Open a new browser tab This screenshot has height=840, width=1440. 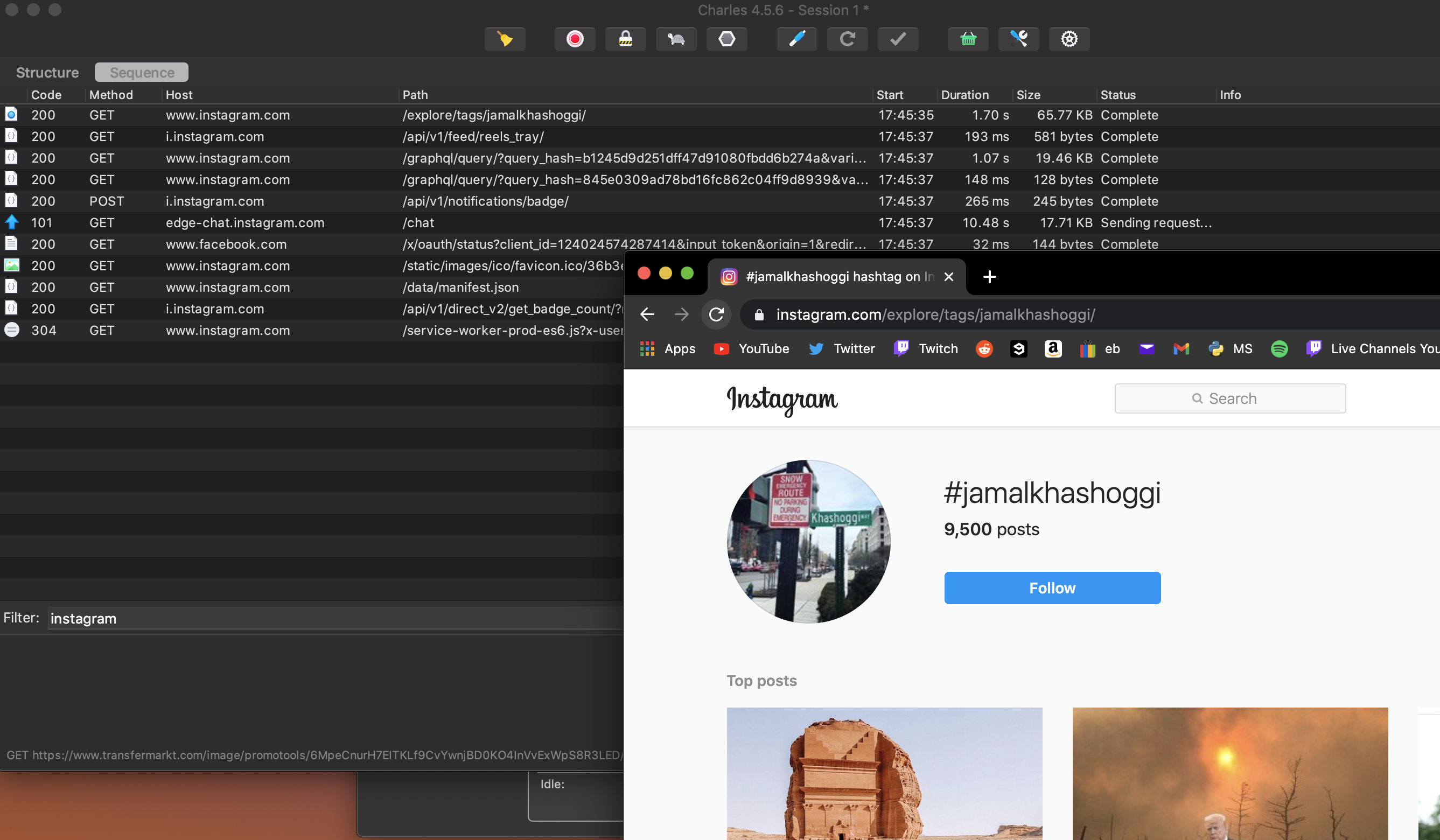(990, 277)
